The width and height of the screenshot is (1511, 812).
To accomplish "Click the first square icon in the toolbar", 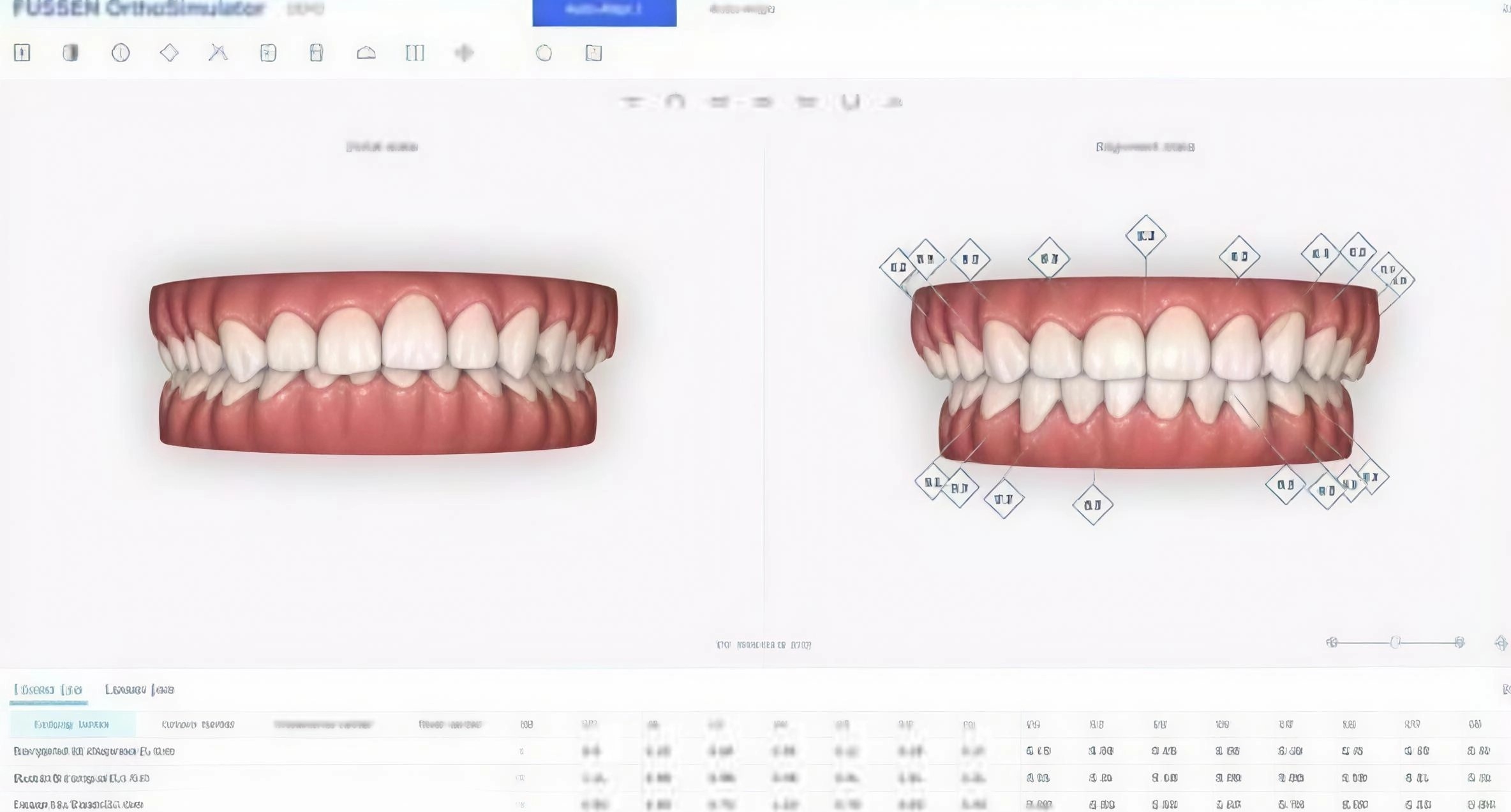I will coord(22,52).
